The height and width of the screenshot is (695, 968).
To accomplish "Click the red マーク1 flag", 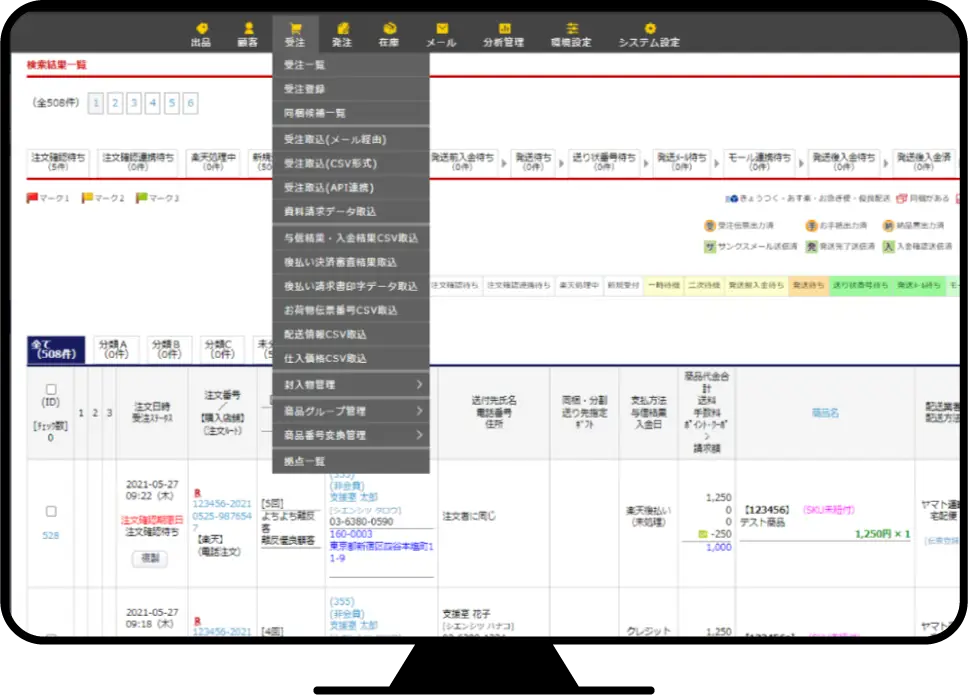I will 31,198.
